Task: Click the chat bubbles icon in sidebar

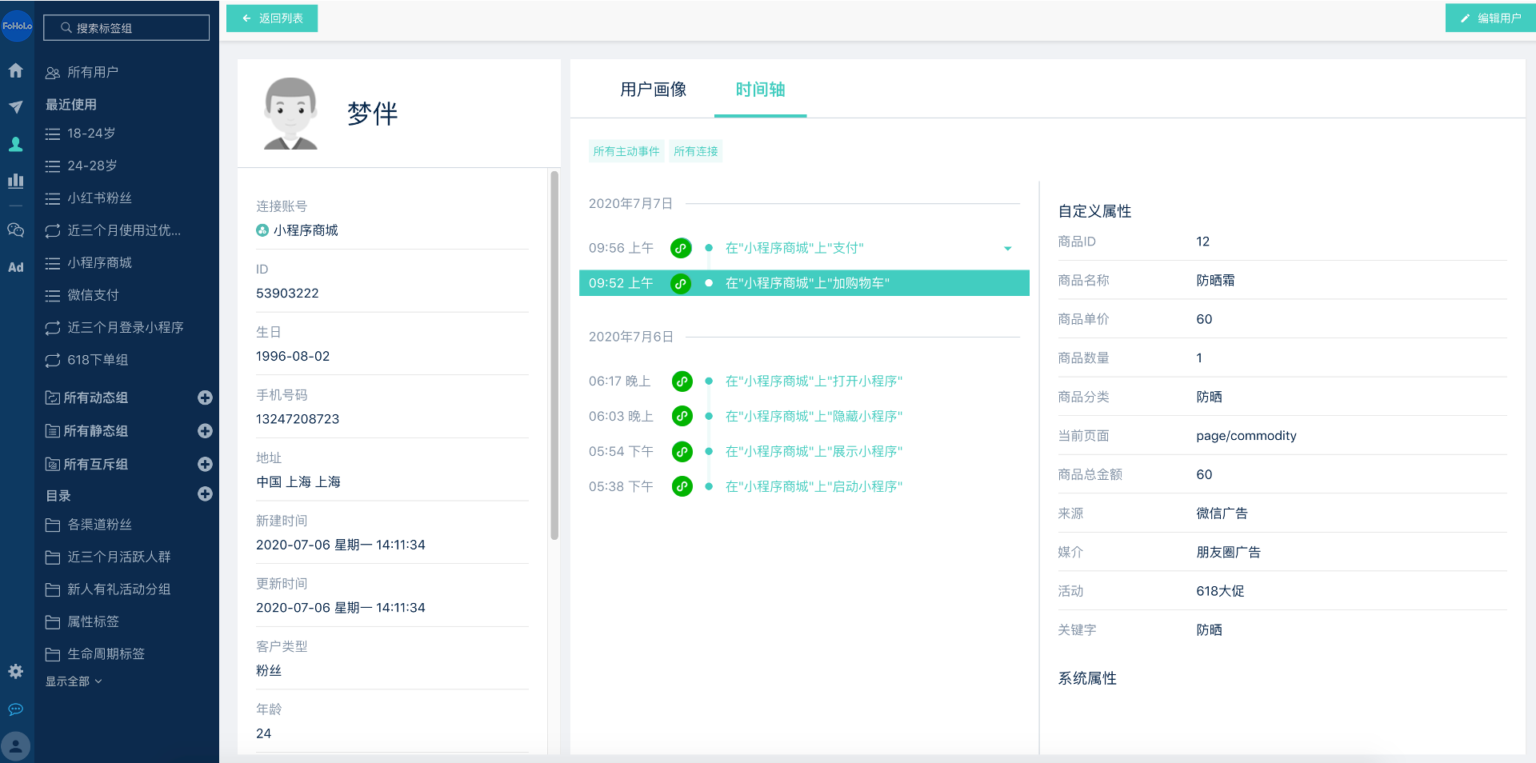Action: [x=16, y=230]
